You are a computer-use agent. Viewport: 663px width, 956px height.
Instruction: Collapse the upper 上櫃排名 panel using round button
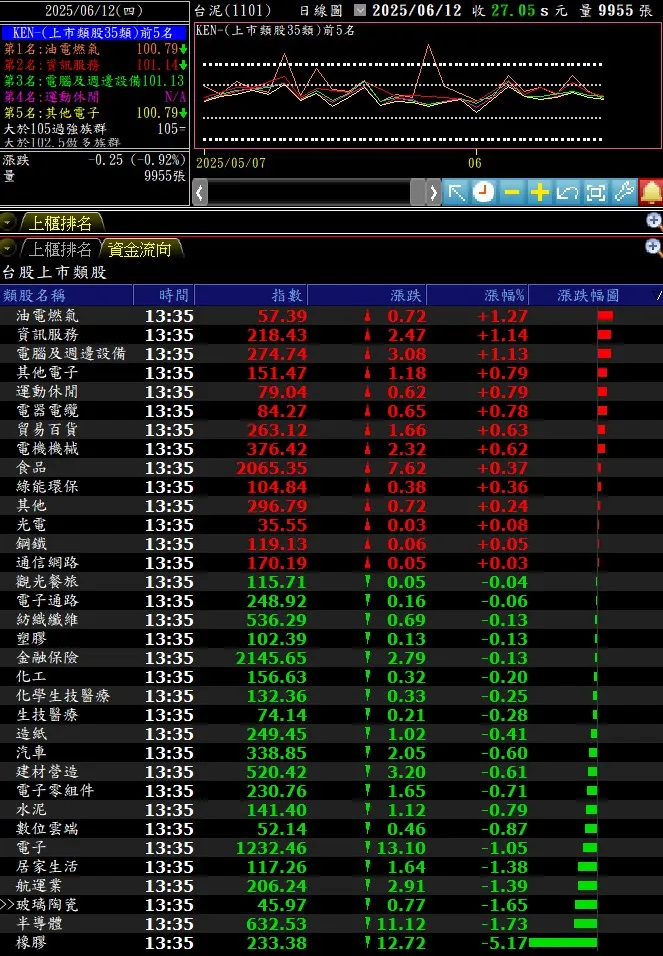[7, 222]
